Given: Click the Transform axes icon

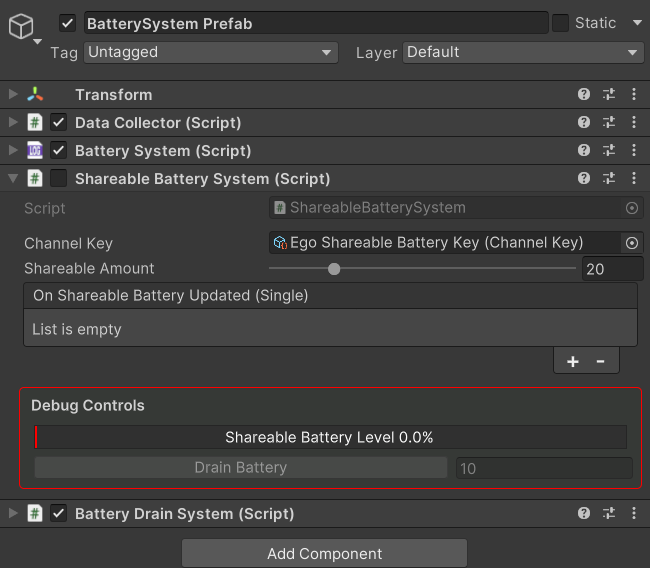Looking at the screenshot, I should pos(35,95).
